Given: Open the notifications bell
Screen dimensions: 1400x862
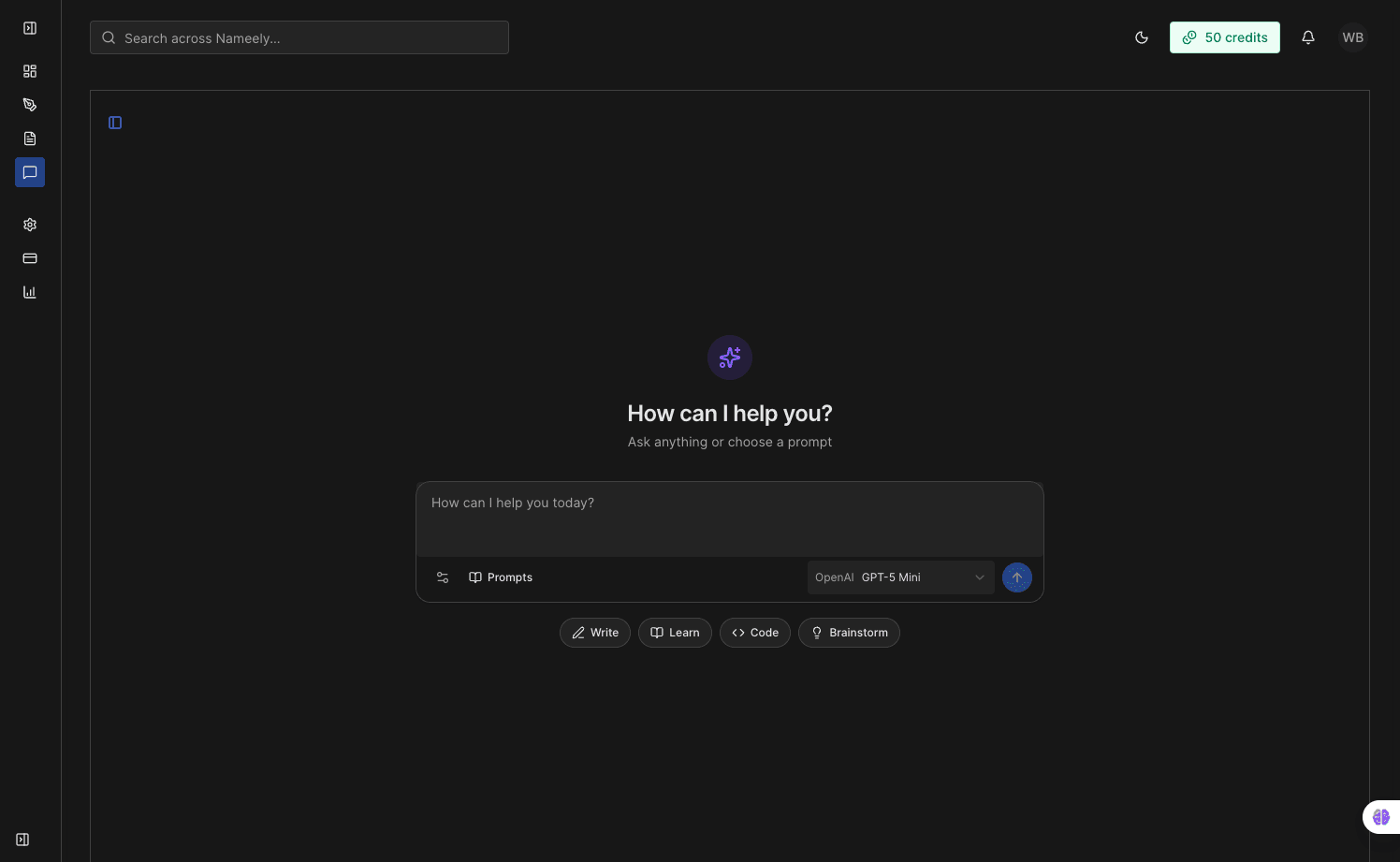Looking at the screenshot, I should click(x=1307, y=37).
